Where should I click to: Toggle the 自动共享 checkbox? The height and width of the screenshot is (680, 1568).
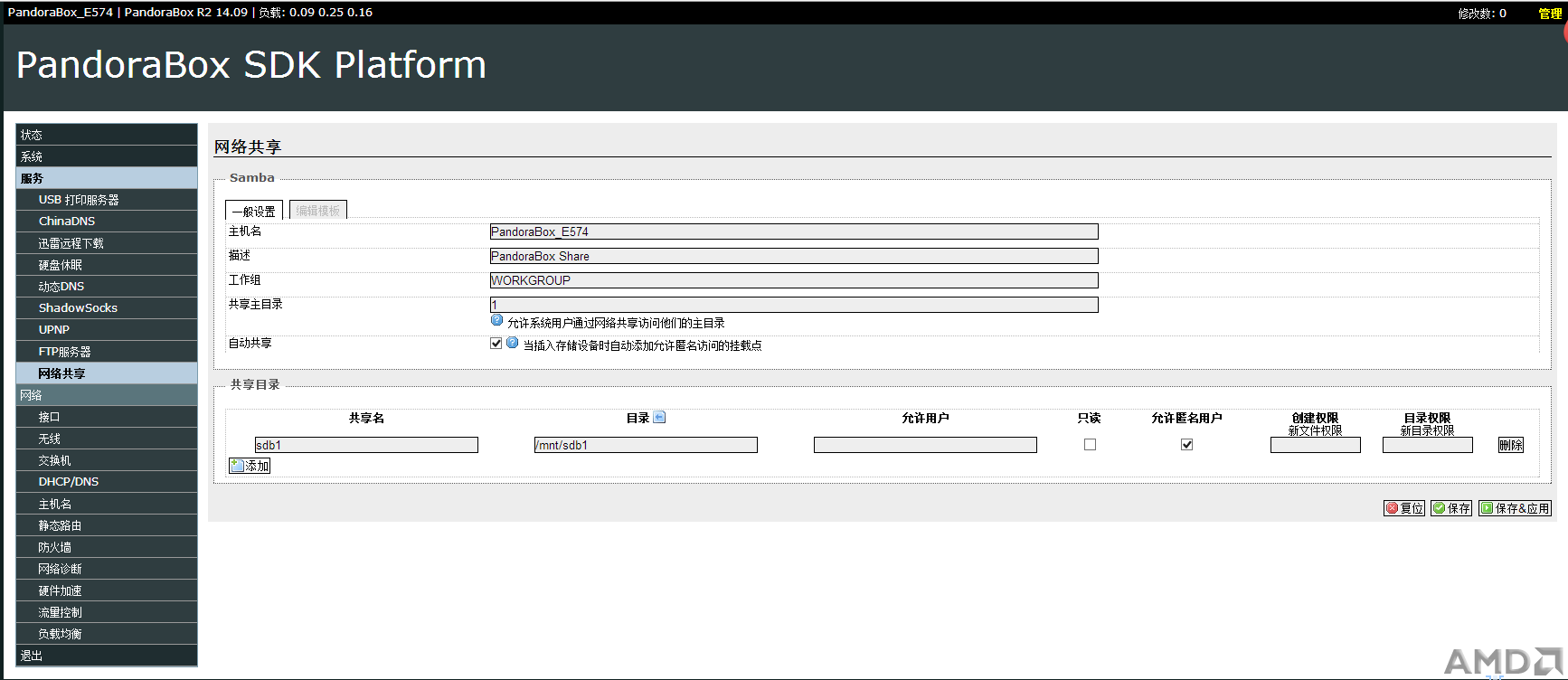pyautogui.click(x=496, y=344)
